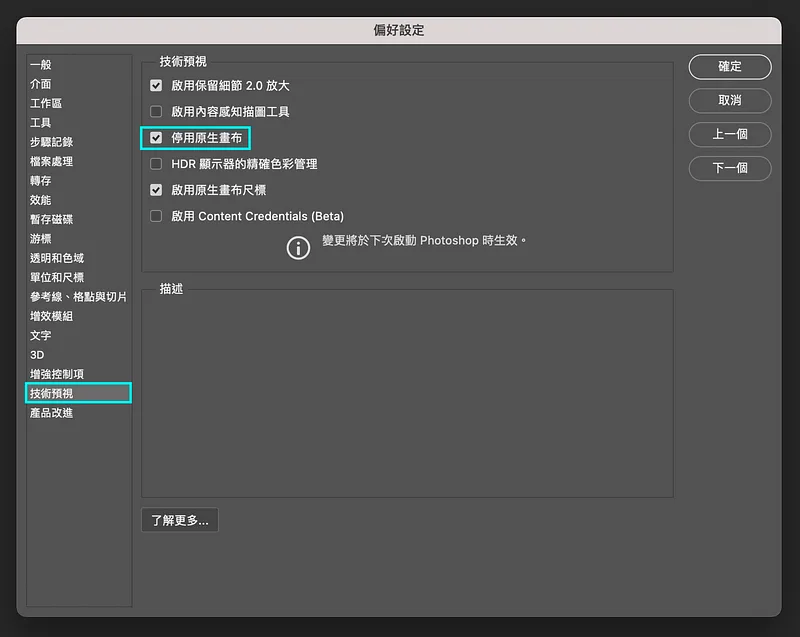800x637 pixels.
Task: Click the 偏好設定 dialog title bar
Action: click(x=399, y=30)
